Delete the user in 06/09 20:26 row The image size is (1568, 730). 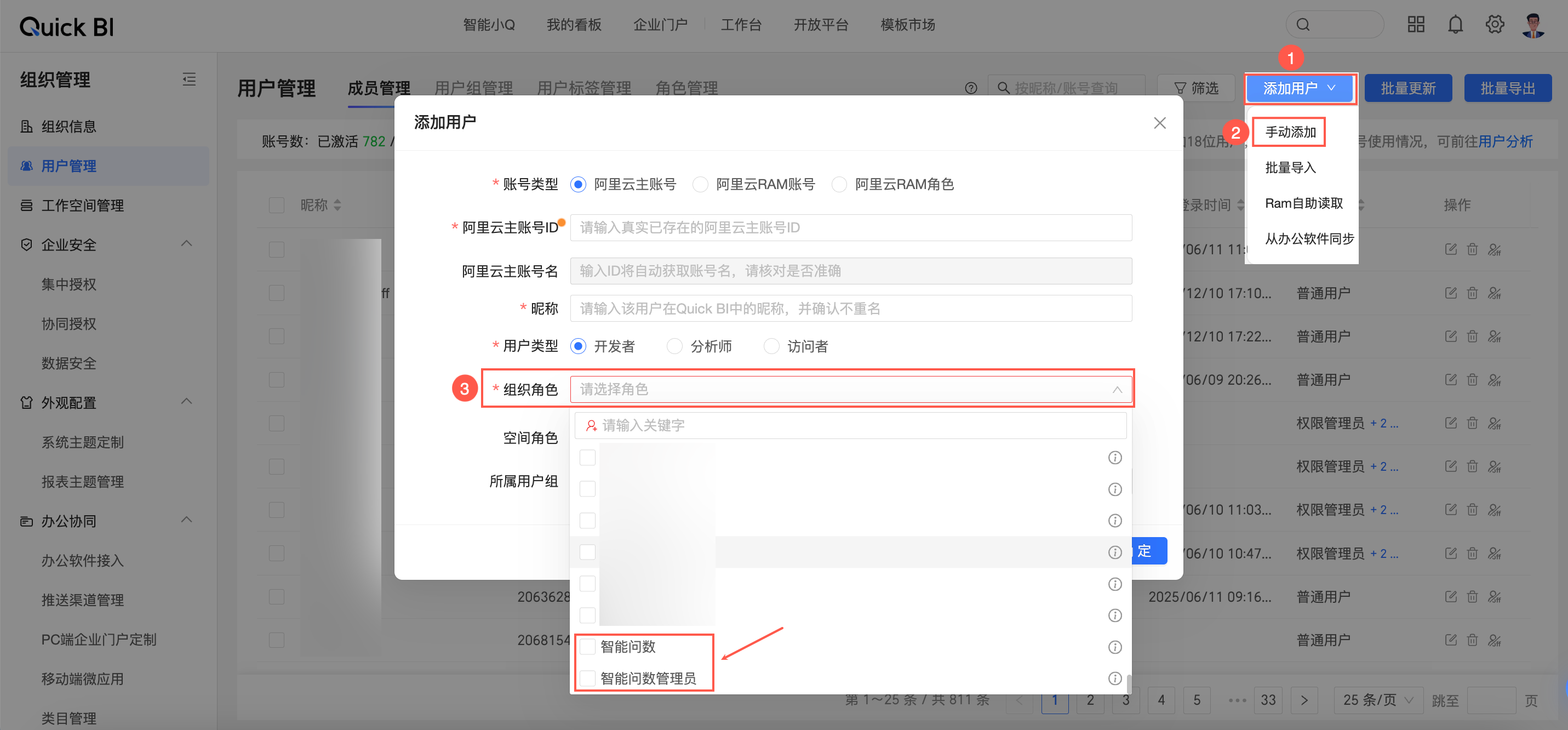point(1472,380)
